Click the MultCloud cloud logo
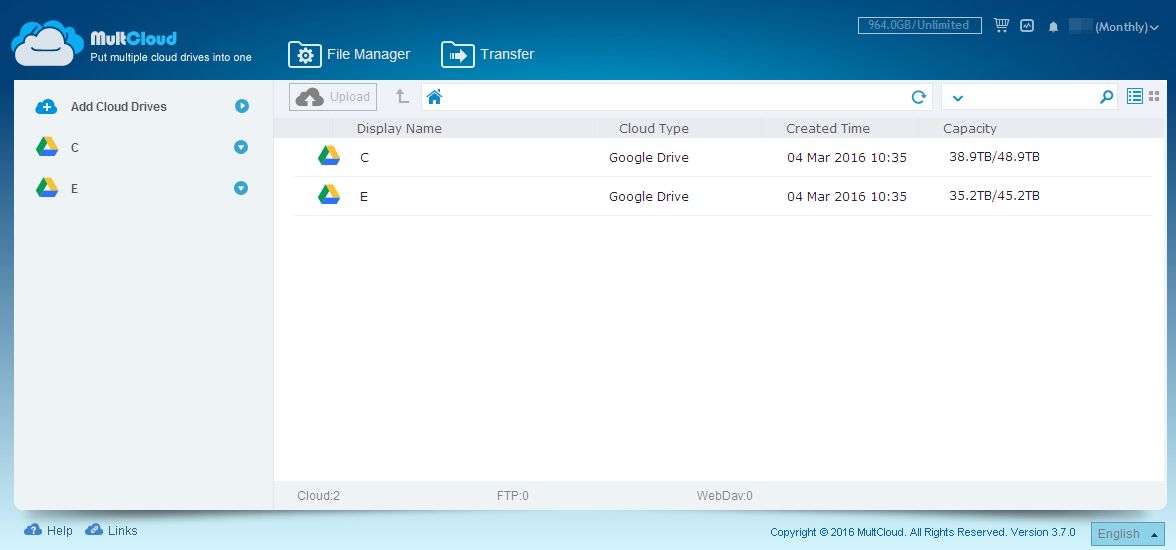The width and height of the screenshot is (1176, 550). point(47,44)
